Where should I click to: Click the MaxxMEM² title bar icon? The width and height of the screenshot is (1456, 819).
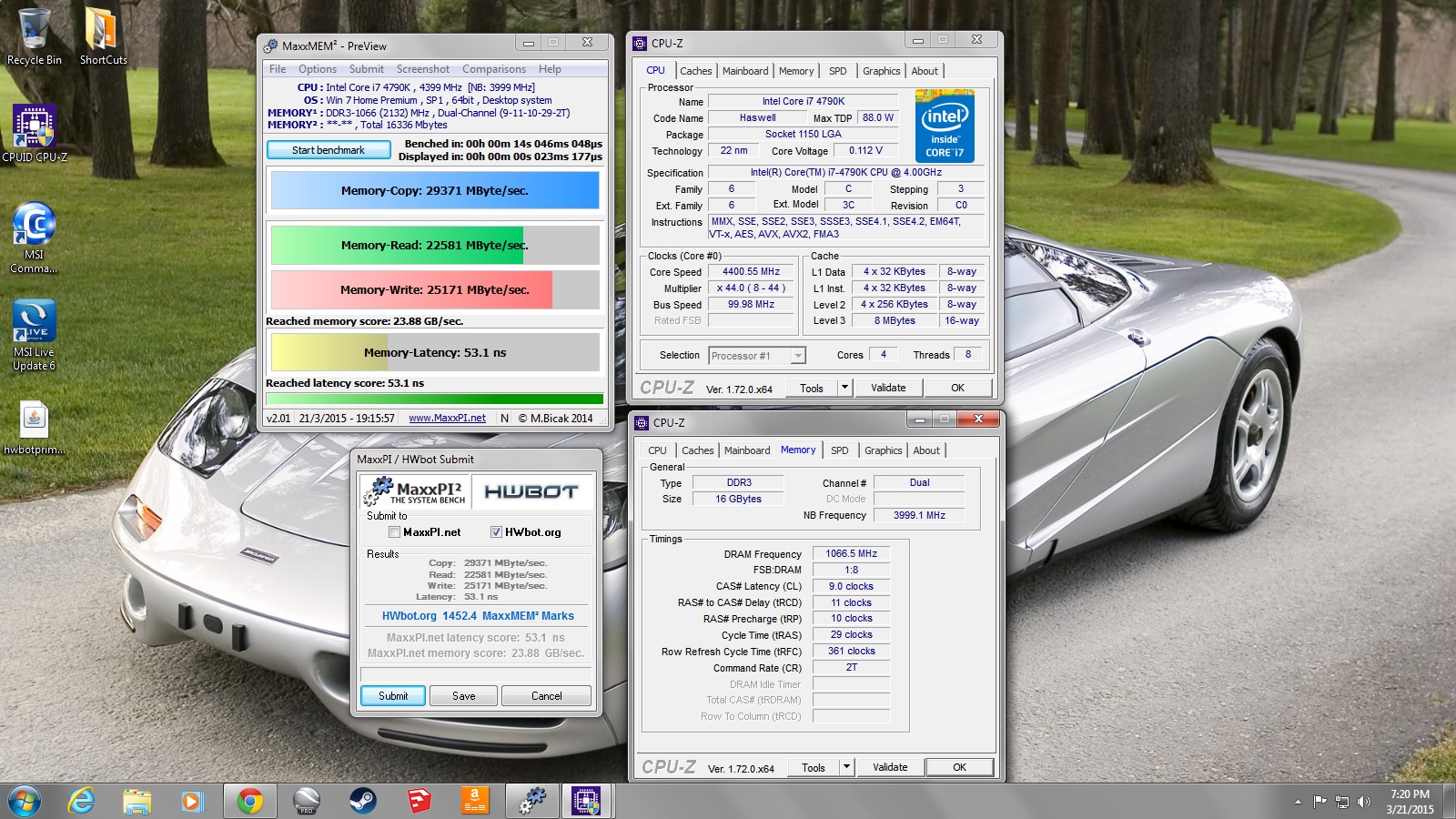click(x=270, y=45)
